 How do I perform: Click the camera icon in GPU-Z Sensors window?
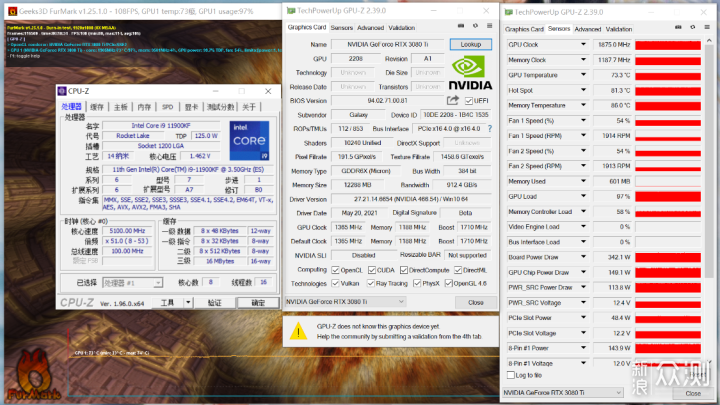[678, 27]
